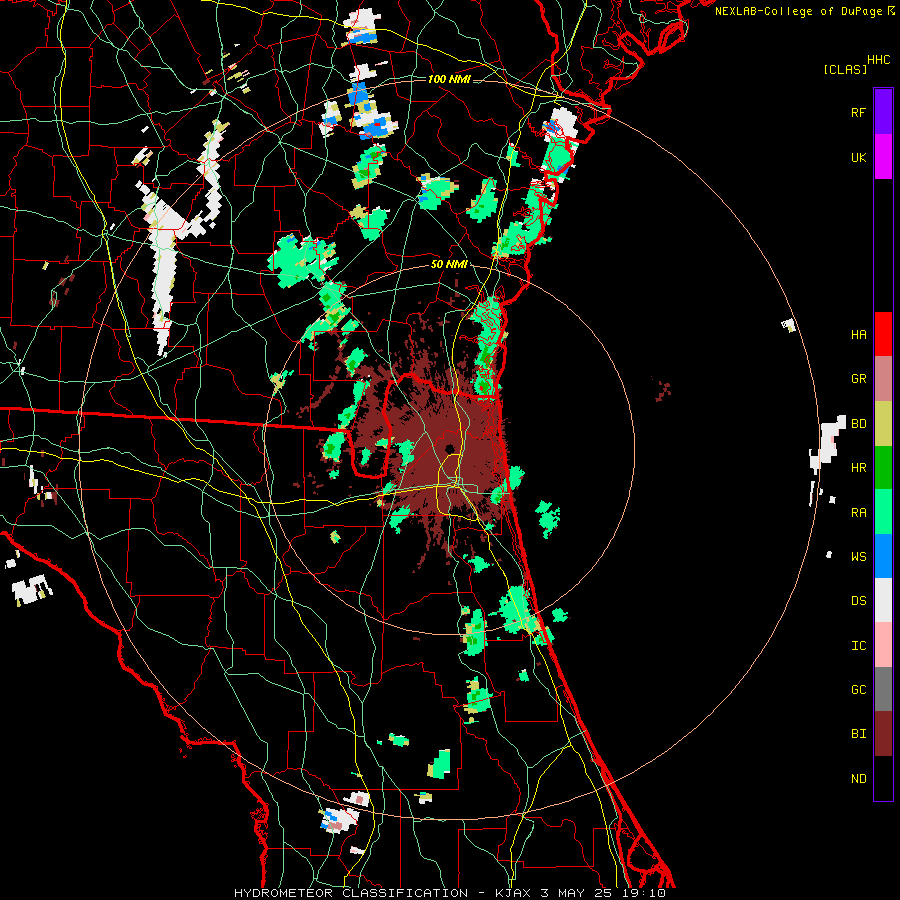Click the BD legend label
This screenshot has width=900, height=900.
click(858, 424)
